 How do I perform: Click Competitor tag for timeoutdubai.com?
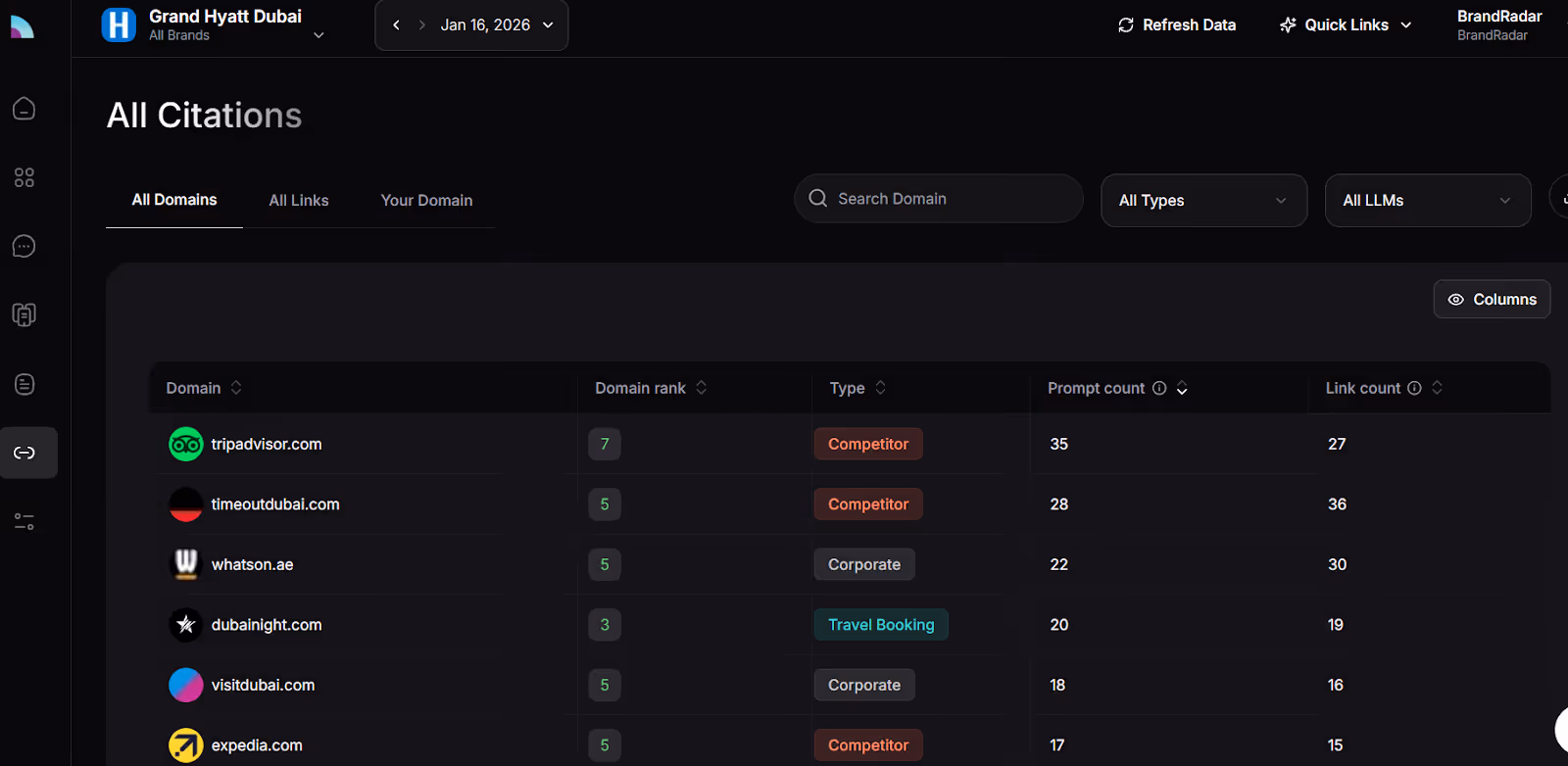[868, 504]
